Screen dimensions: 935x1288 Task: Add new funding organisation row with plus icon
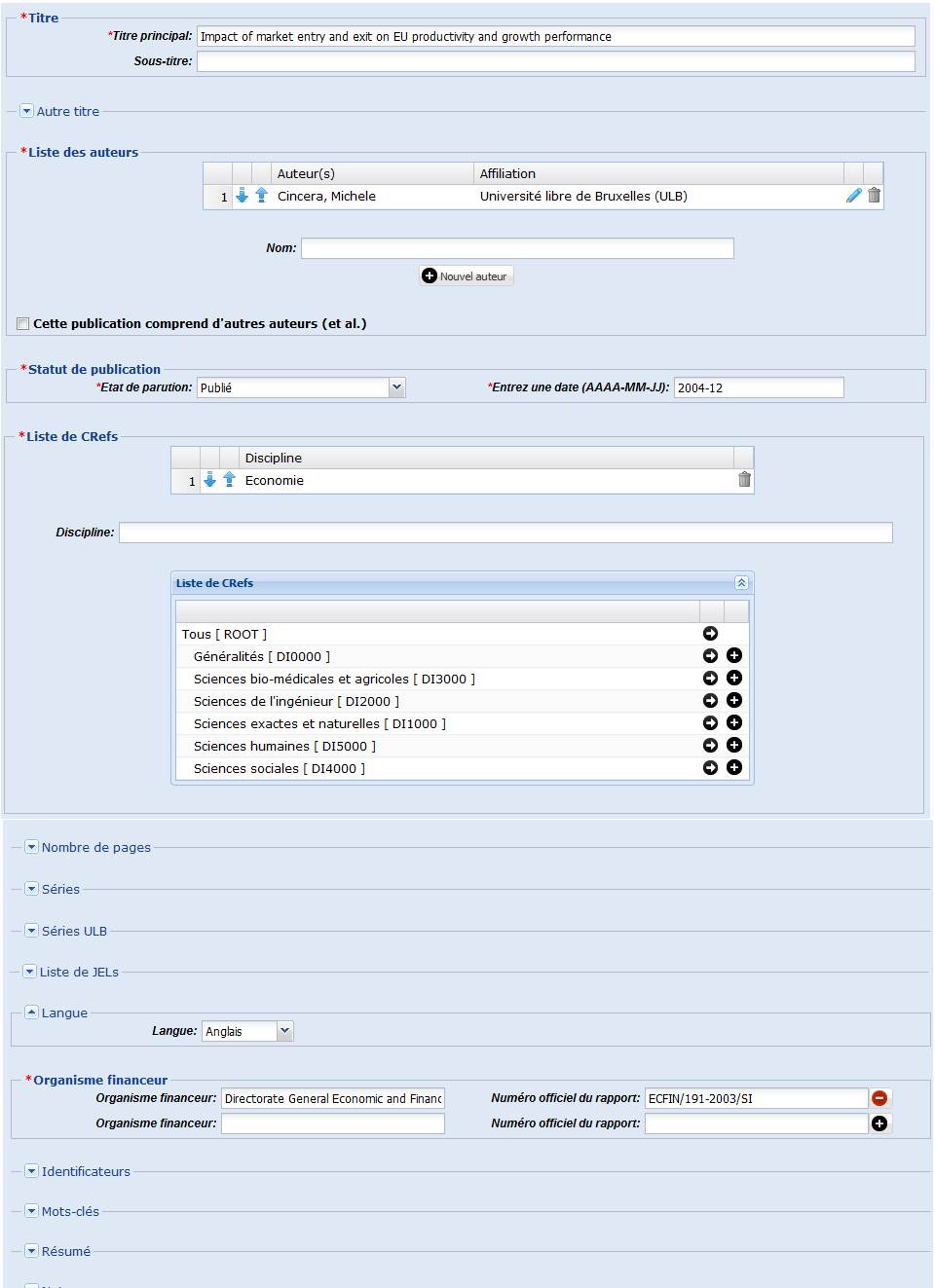click(879, 1123)
